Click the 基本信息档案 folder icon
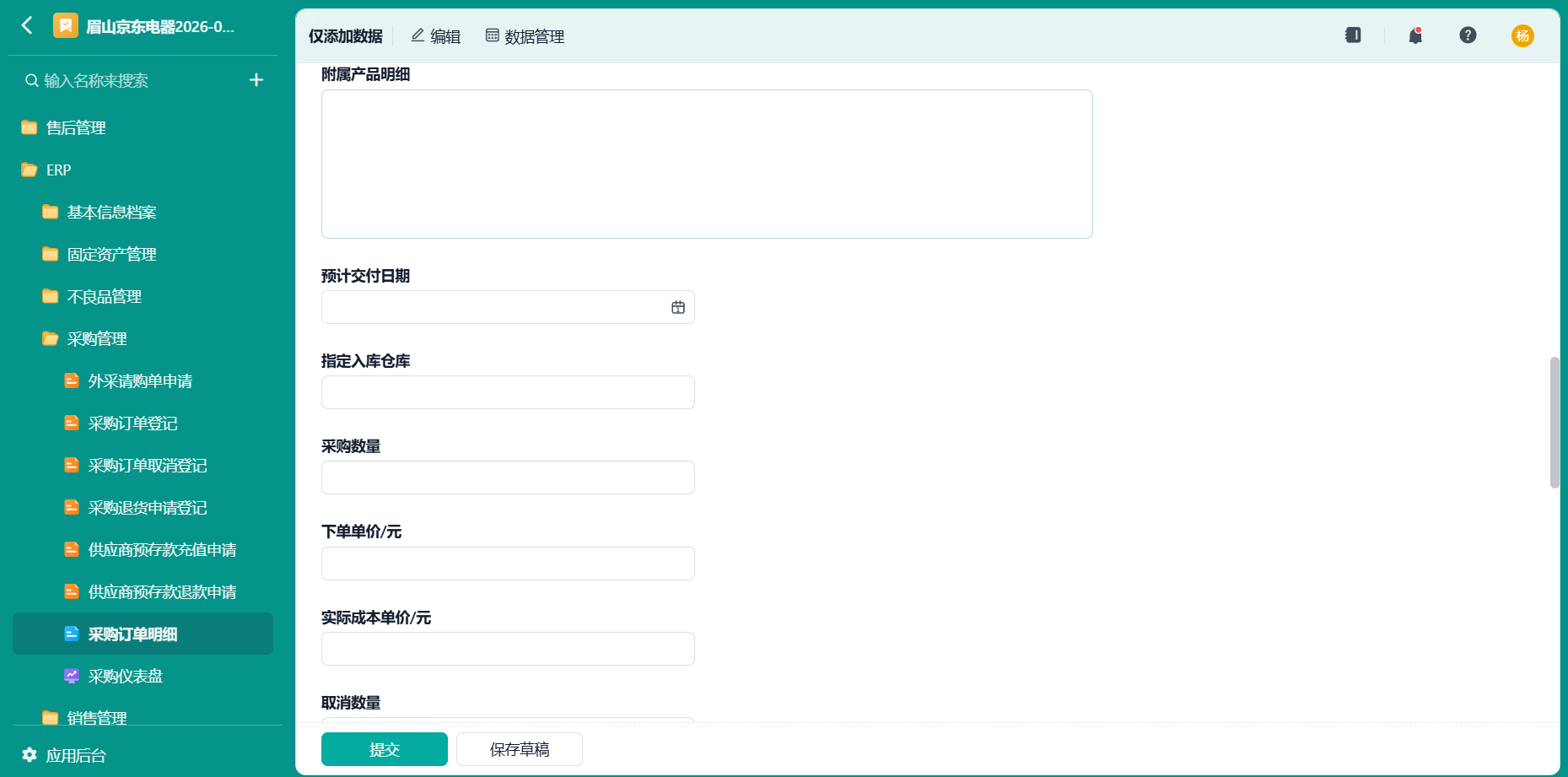This screenshot has width=1568, height=777. click(x=51, y=212)
